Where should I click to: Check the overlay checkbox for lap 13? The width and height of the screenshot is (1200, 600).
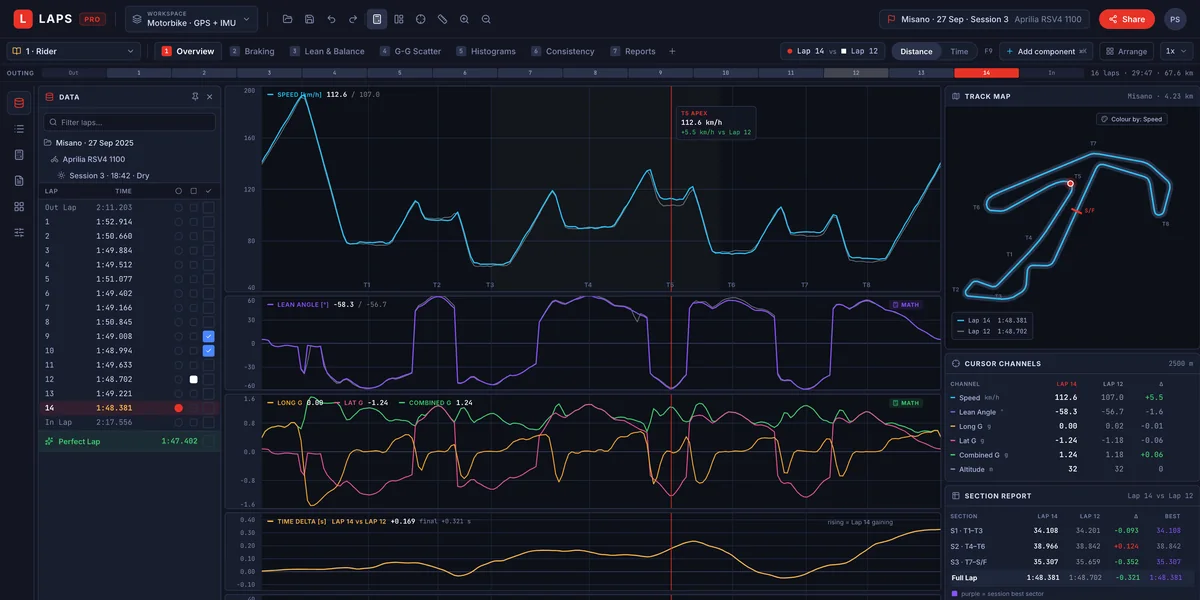tap(208, 394)
